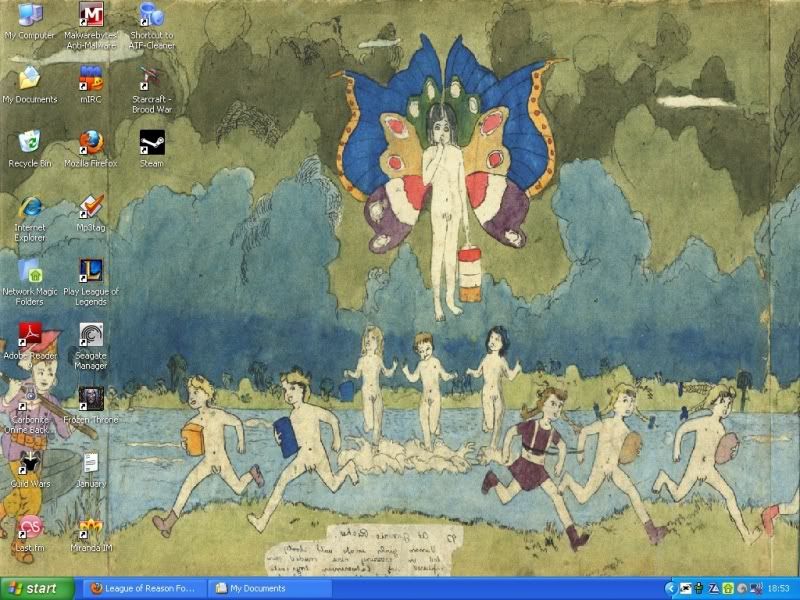Select the Guild Wars desktop shortcut
Viewport: 800px width, 600px height.
[30, 469]
